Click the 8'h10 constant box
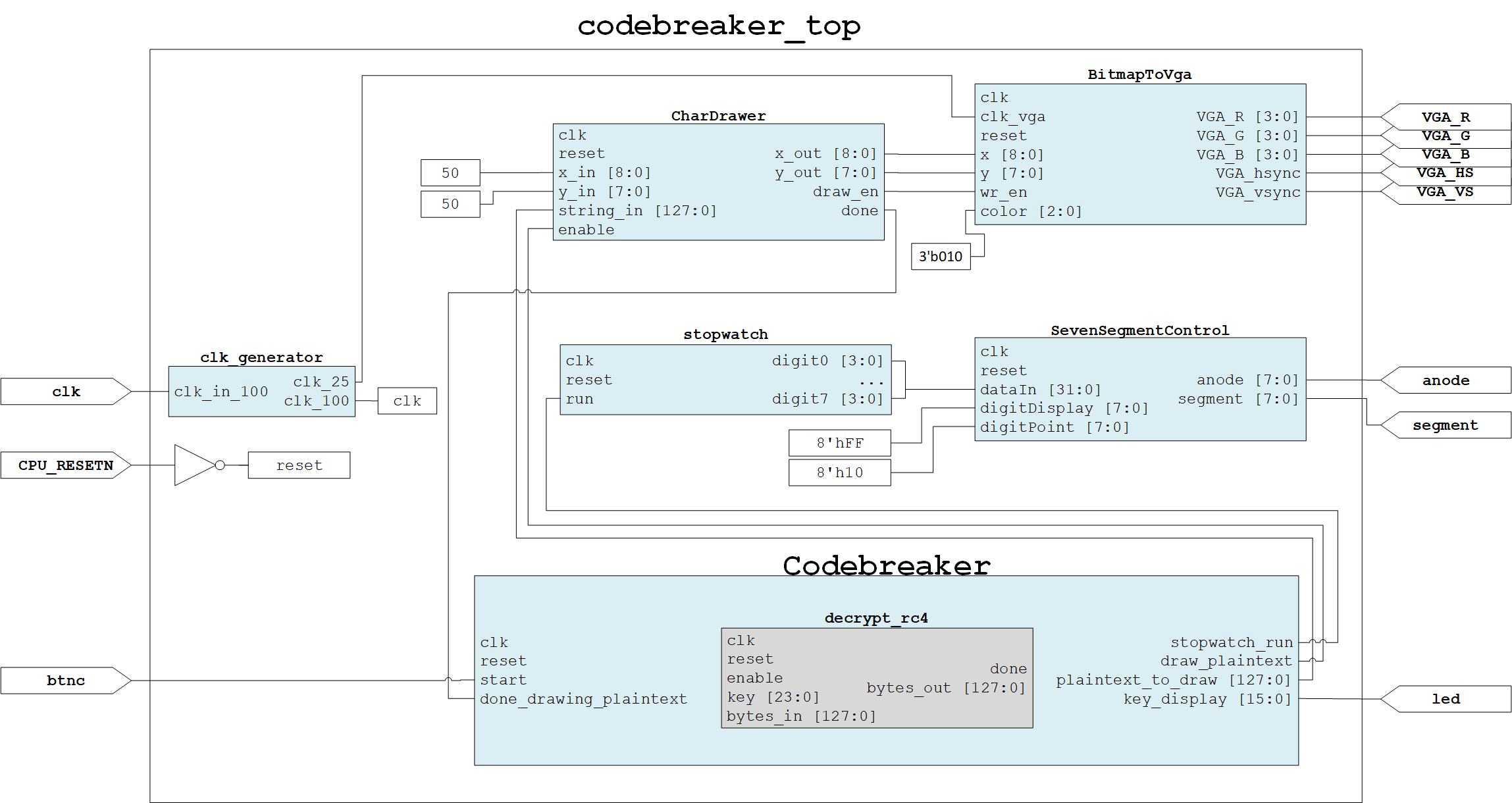Viewport: 1512px width, 803px height. tap(840, 473)
